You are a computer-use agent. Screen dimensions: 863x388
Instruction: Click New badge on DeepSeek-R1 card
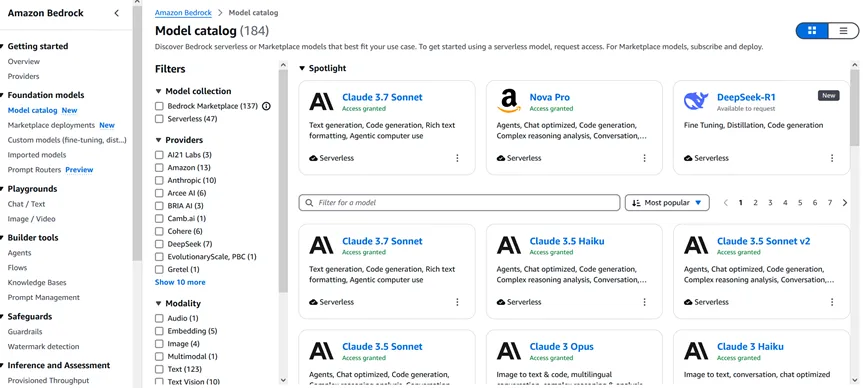tap(828, 96)
